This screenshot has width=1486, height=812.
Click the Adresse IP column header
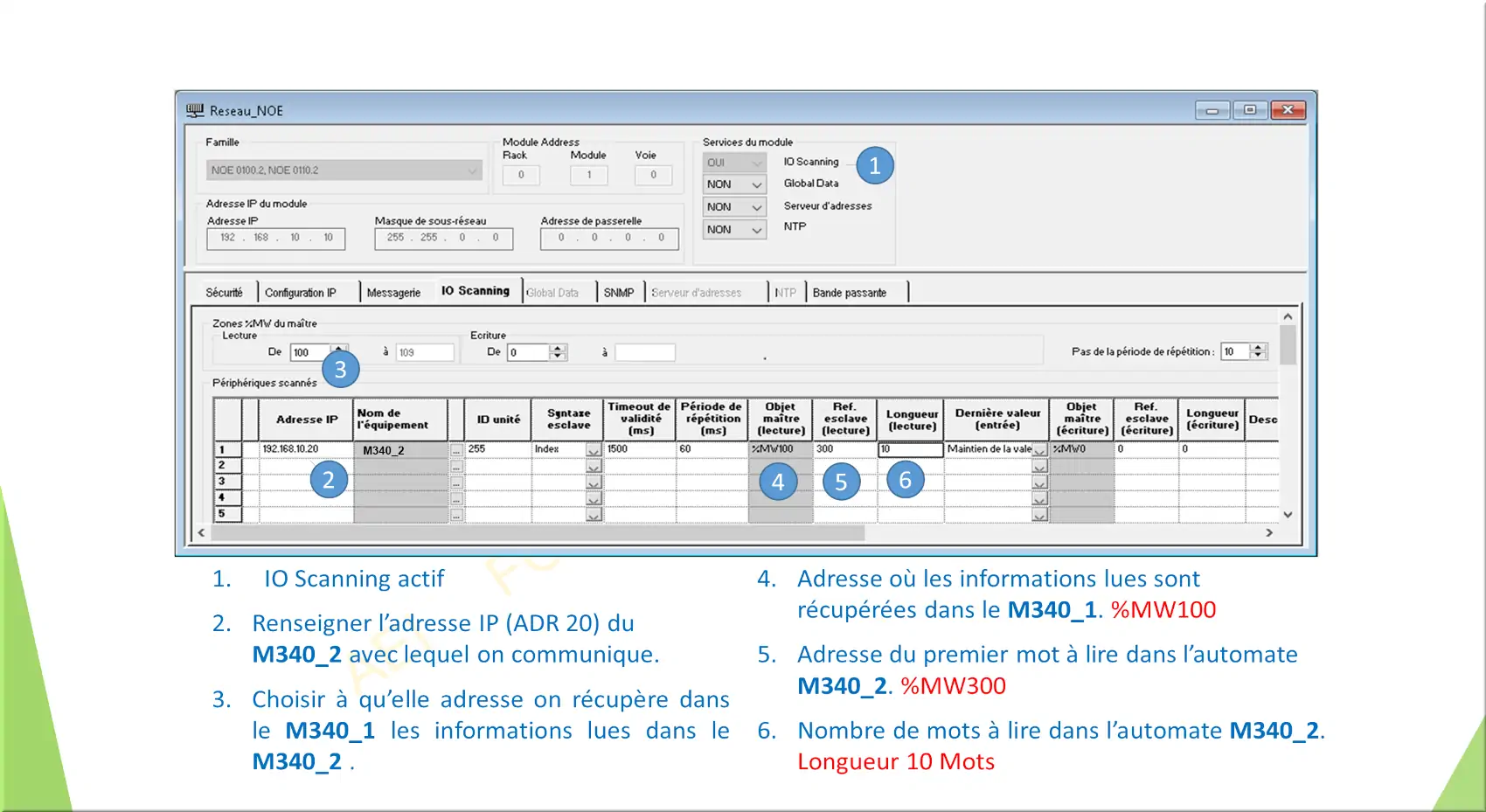click(306, 420)
